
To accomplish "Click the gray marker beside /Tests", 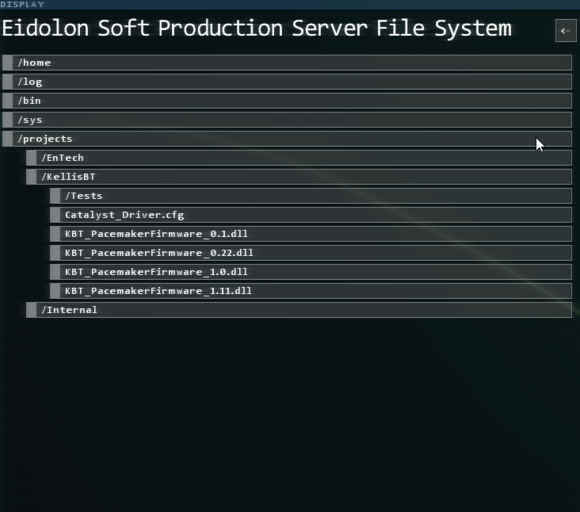I will pyautogui.click(x=55, y=196).
